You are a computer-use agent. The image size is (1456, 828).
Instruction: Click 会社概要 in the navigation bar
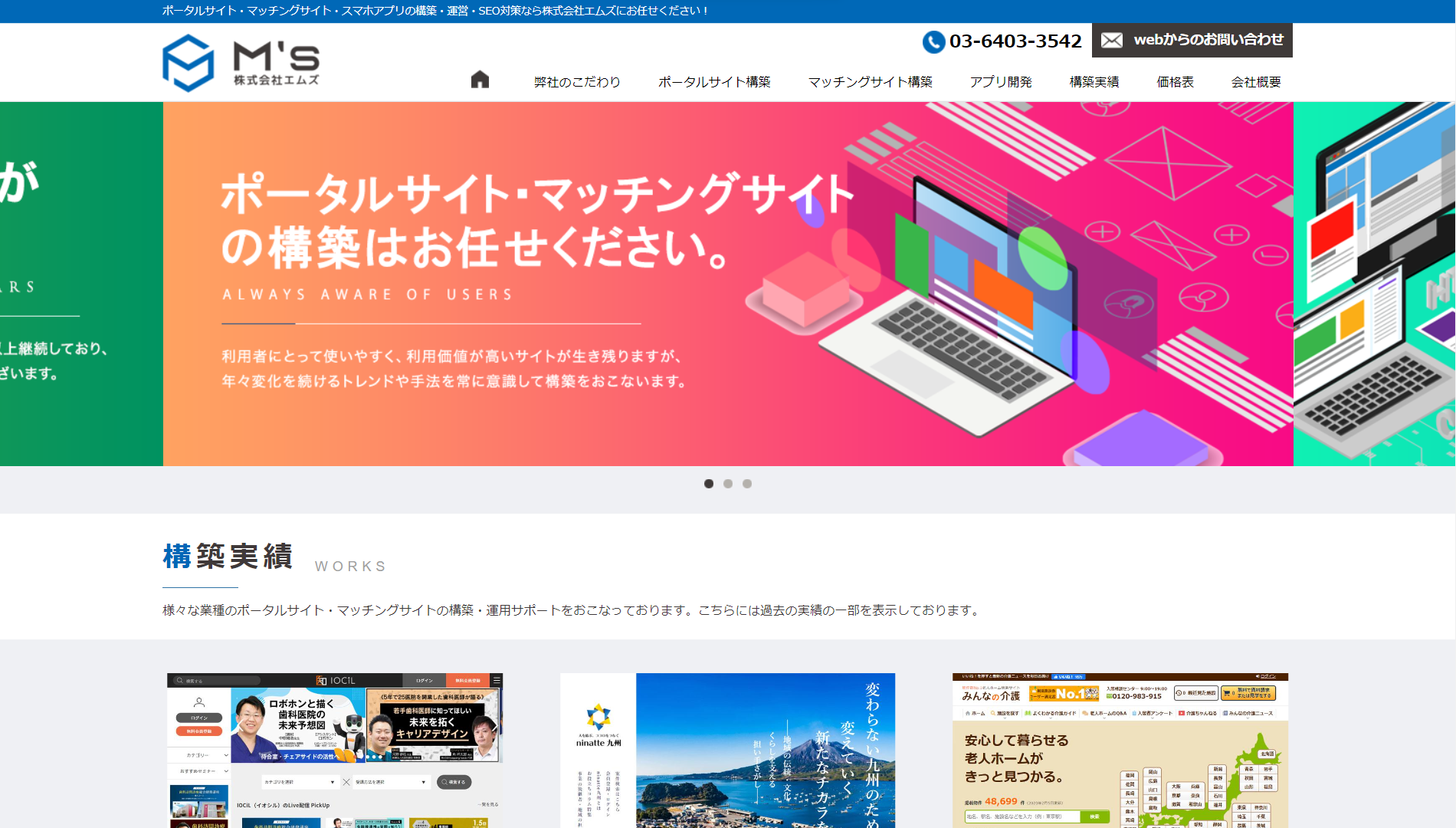[x=1256, y=82]
